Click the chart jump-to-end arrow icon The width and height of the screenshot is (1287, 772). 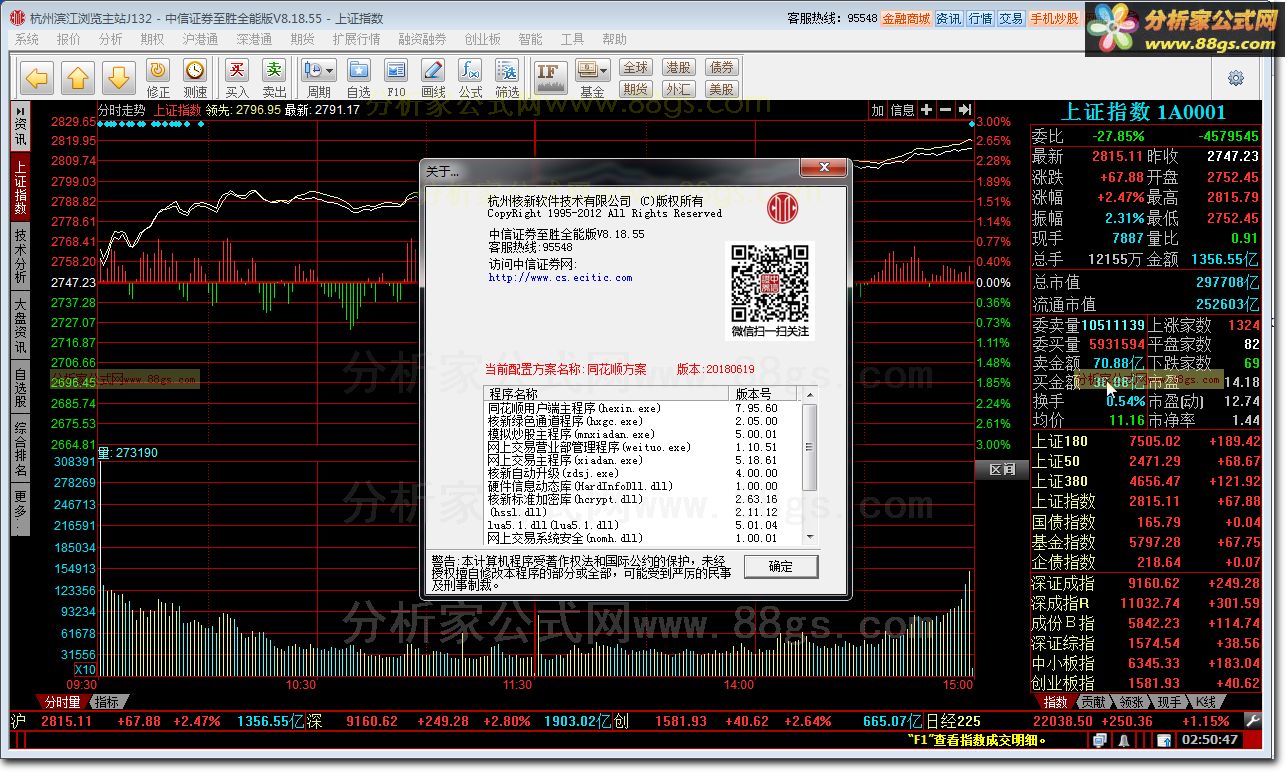(x=965, y=110)
